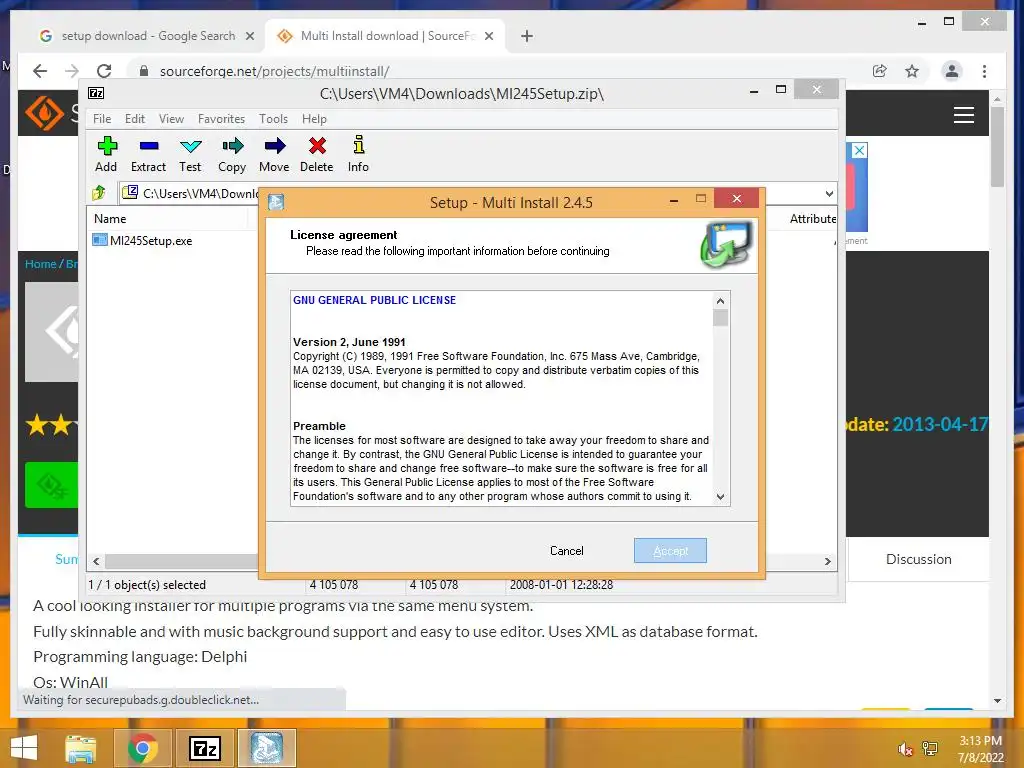Viewport: 1024px width, 768px height.
Task: Click the Chrome address bar URL
Action: [x=274, y=71]
